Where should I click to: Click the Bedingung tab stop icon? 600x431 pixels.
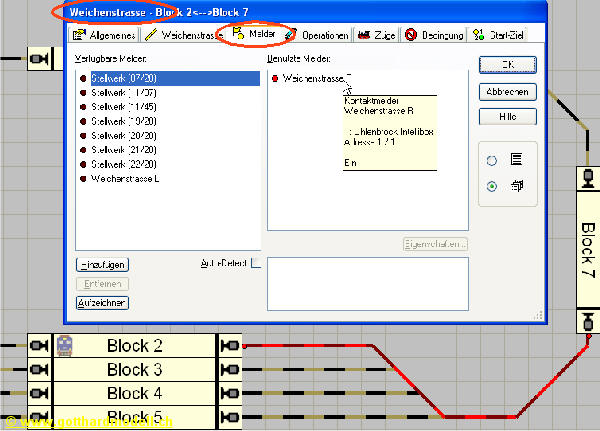[x=411, y=36]
